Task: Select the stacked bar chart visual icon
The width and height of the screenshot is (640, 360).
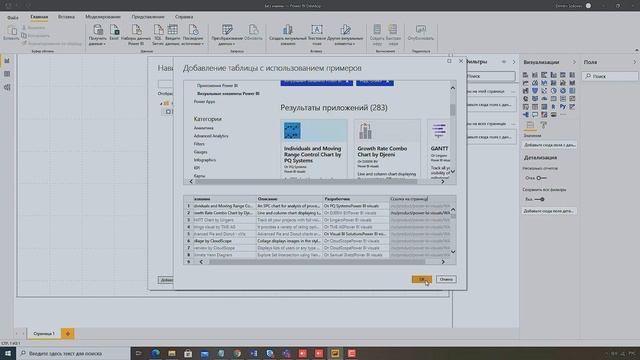Action: click(x=525, y=75)
